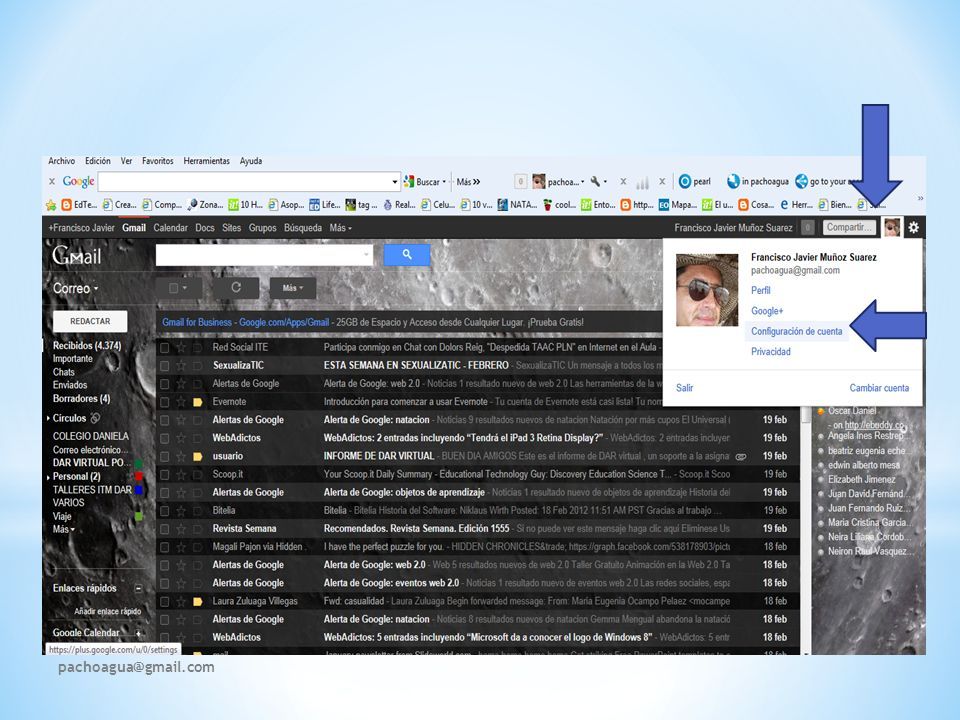Open Gmail search options dropdown arrow
Viewport: 960px width, 720px height.
[367, 255]
